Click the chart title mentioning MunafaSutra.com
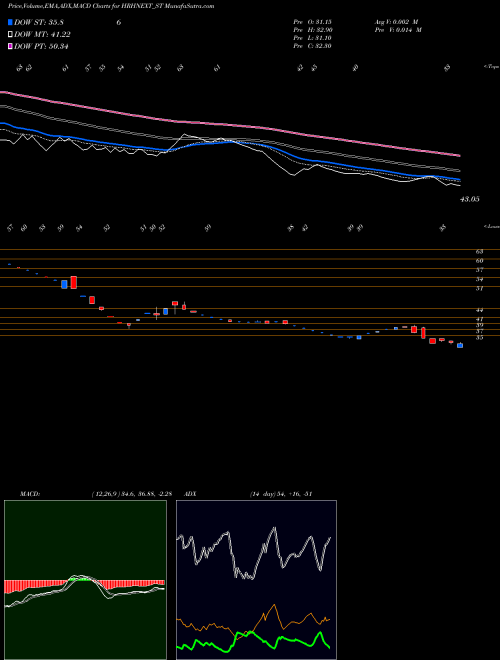This screenshot has width=500, height=660. pos(111,6)
